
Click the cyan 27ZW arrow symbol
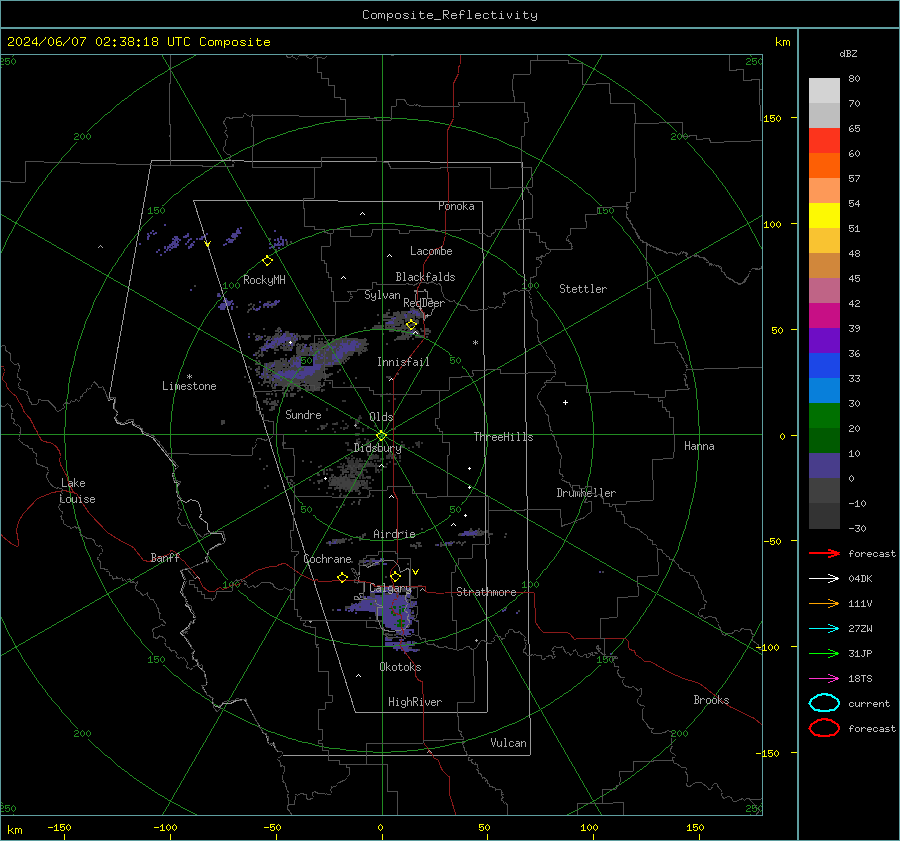[824, 629]
